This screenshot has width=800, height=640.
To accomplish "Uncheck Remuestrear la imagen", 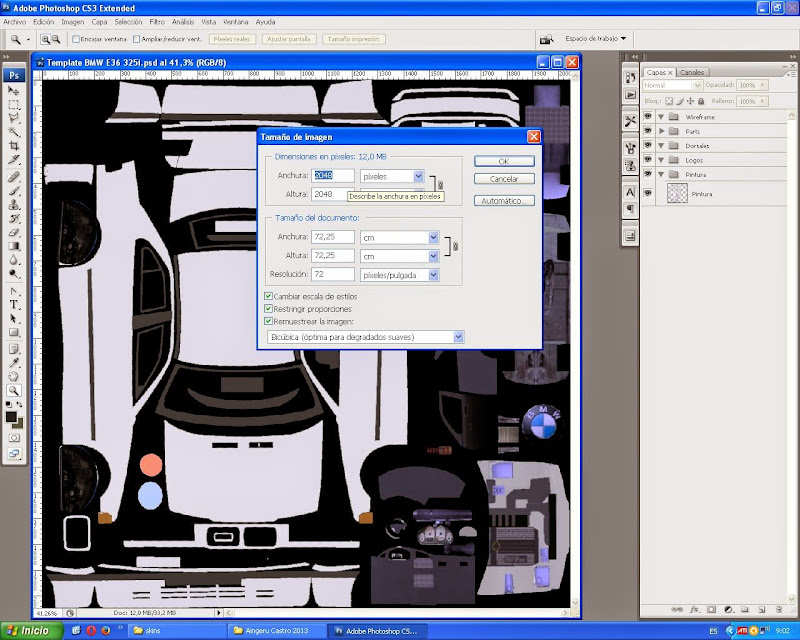I will tap(268, 322).
